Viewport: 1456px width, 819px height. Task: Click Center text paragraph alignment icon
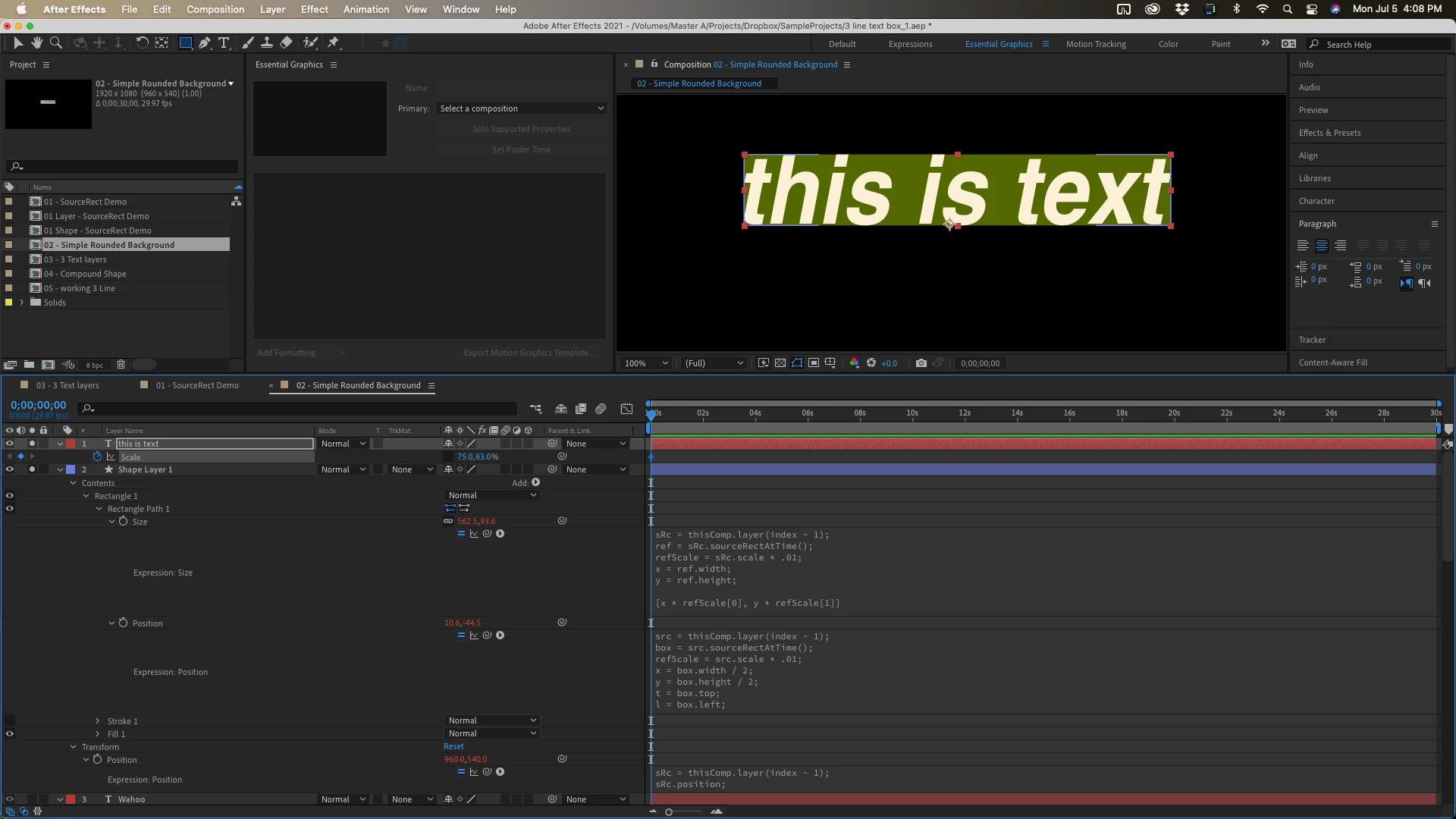tap(1321, 246)
